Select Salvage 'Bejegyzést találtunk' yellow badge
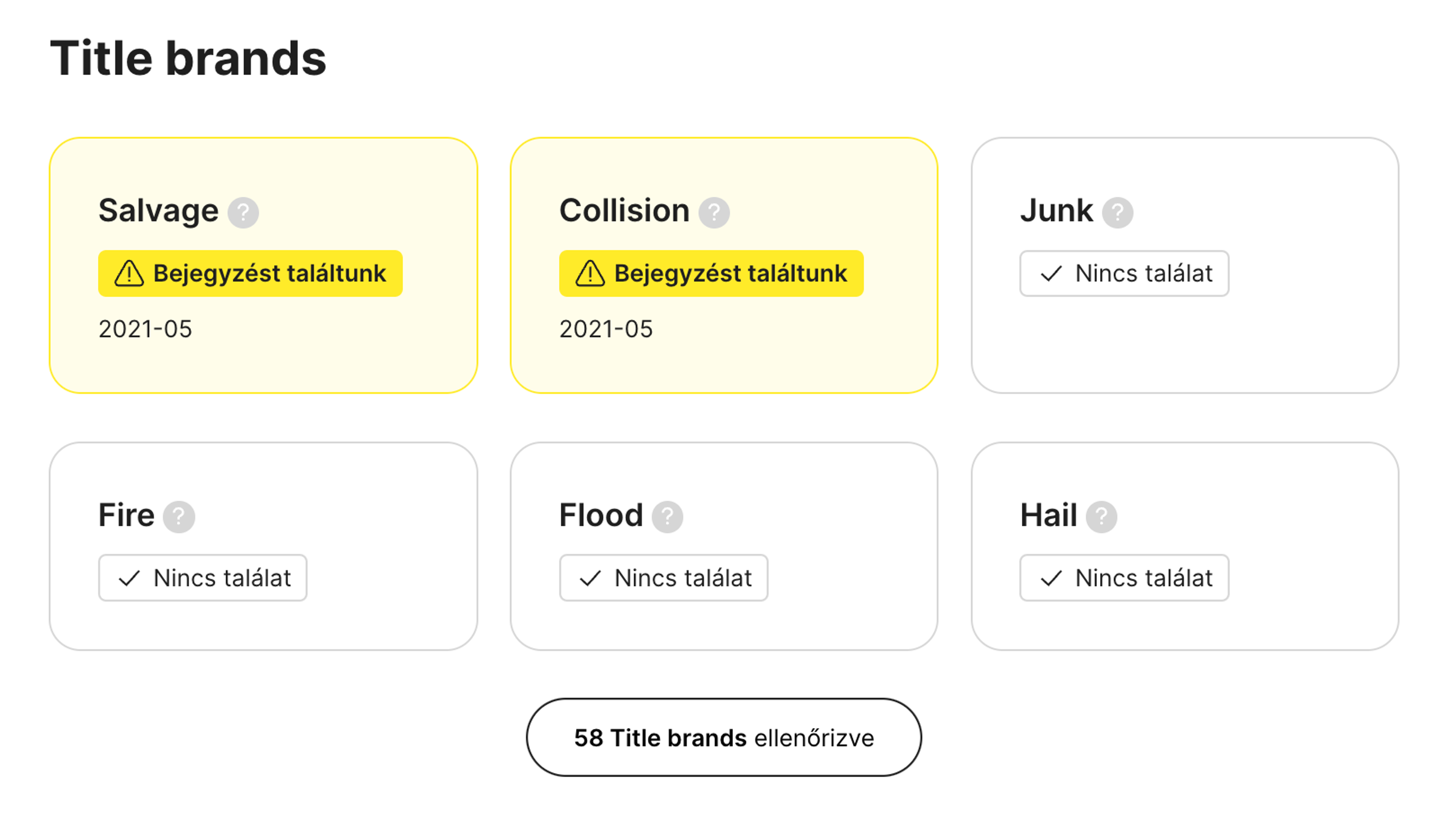1456x818 pixels. pyautogui.click(x=250, y=273)
